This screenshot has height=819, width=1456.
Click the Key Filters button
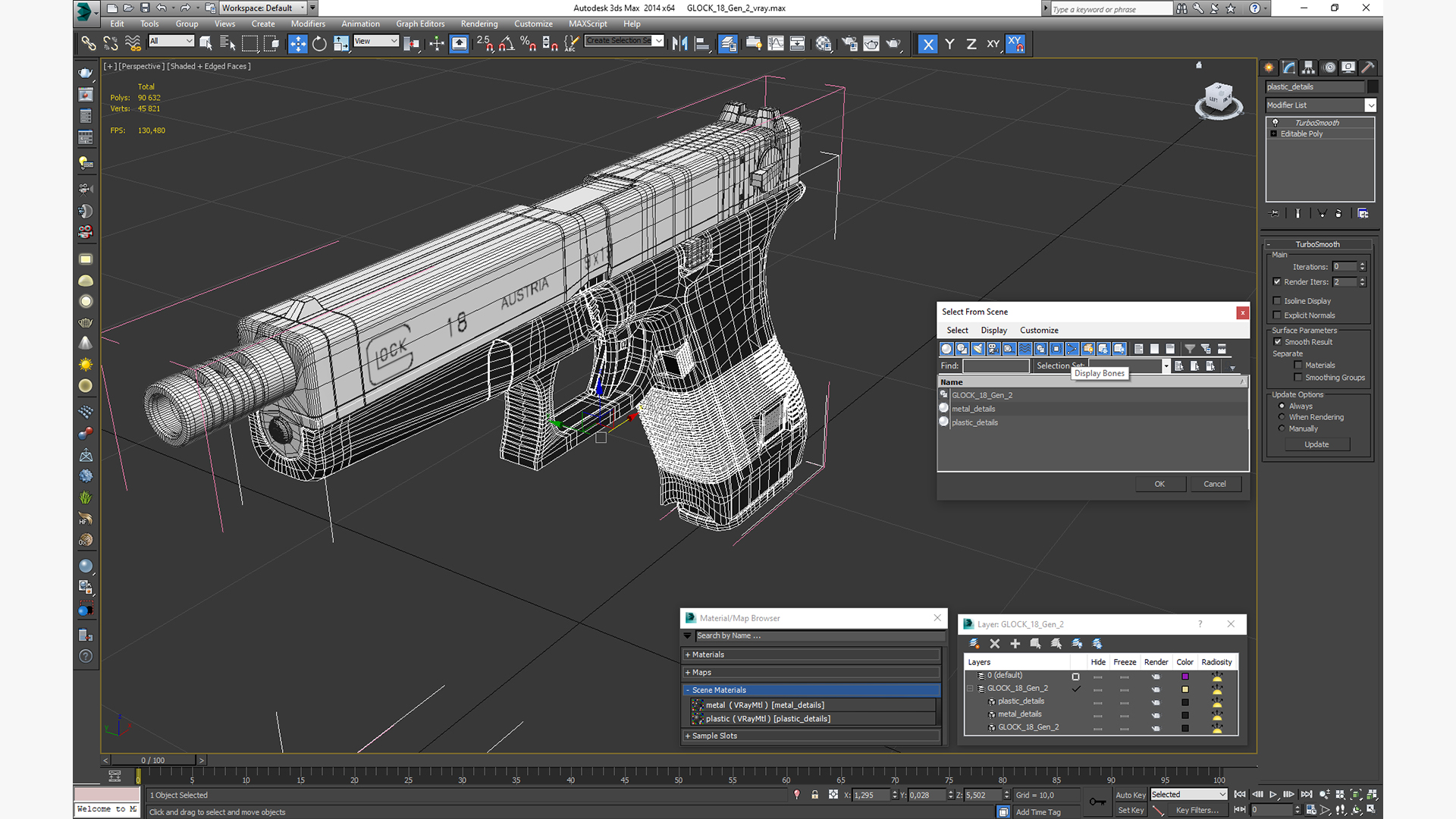1197,810
